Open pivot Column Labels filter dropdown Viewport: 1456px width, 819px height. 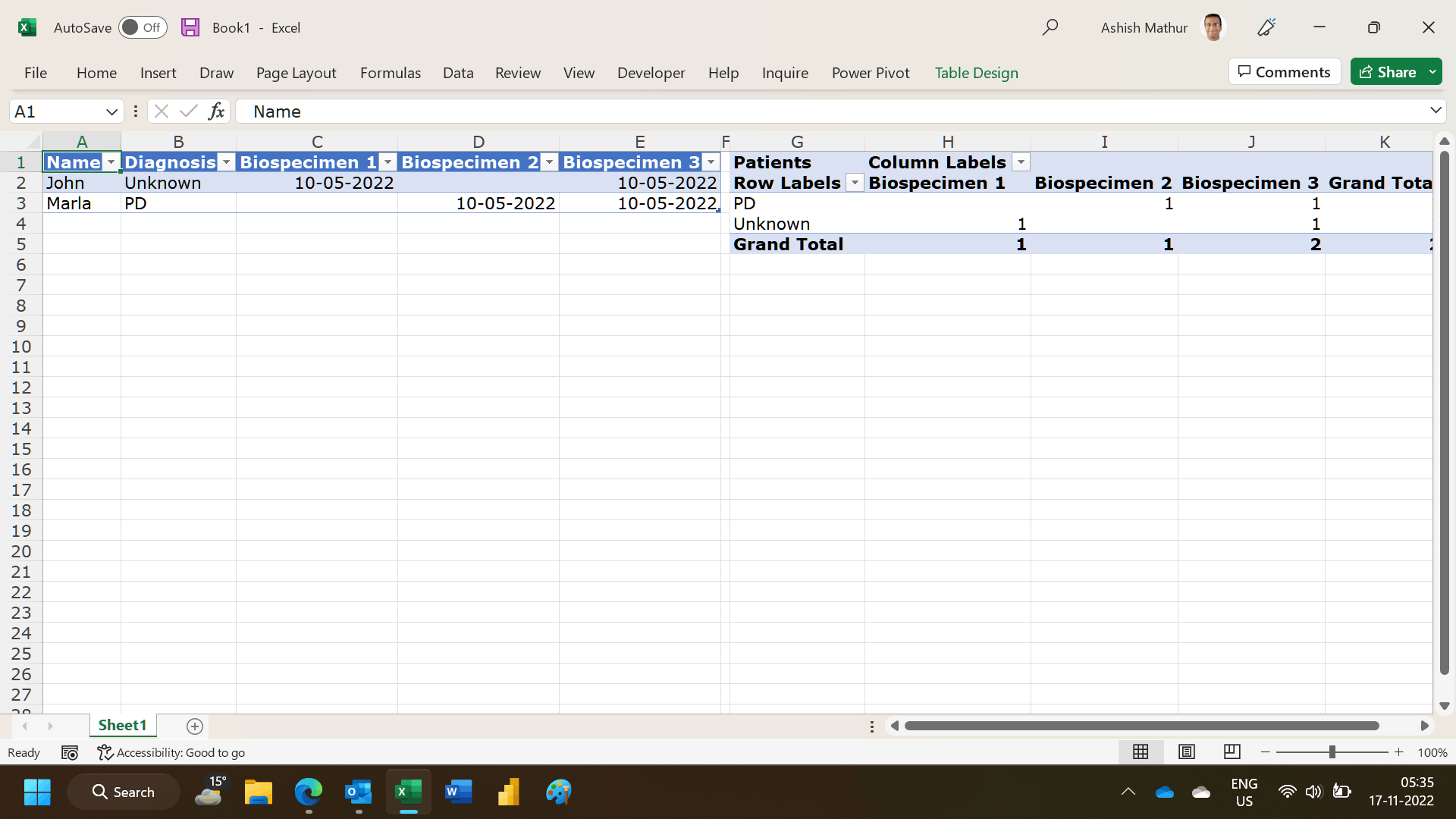1021,162
